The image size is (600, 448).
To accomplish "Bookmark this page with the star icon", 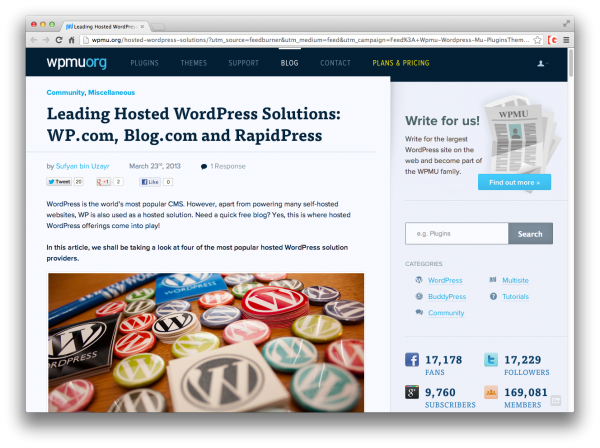I will click(x=537, y=40).
